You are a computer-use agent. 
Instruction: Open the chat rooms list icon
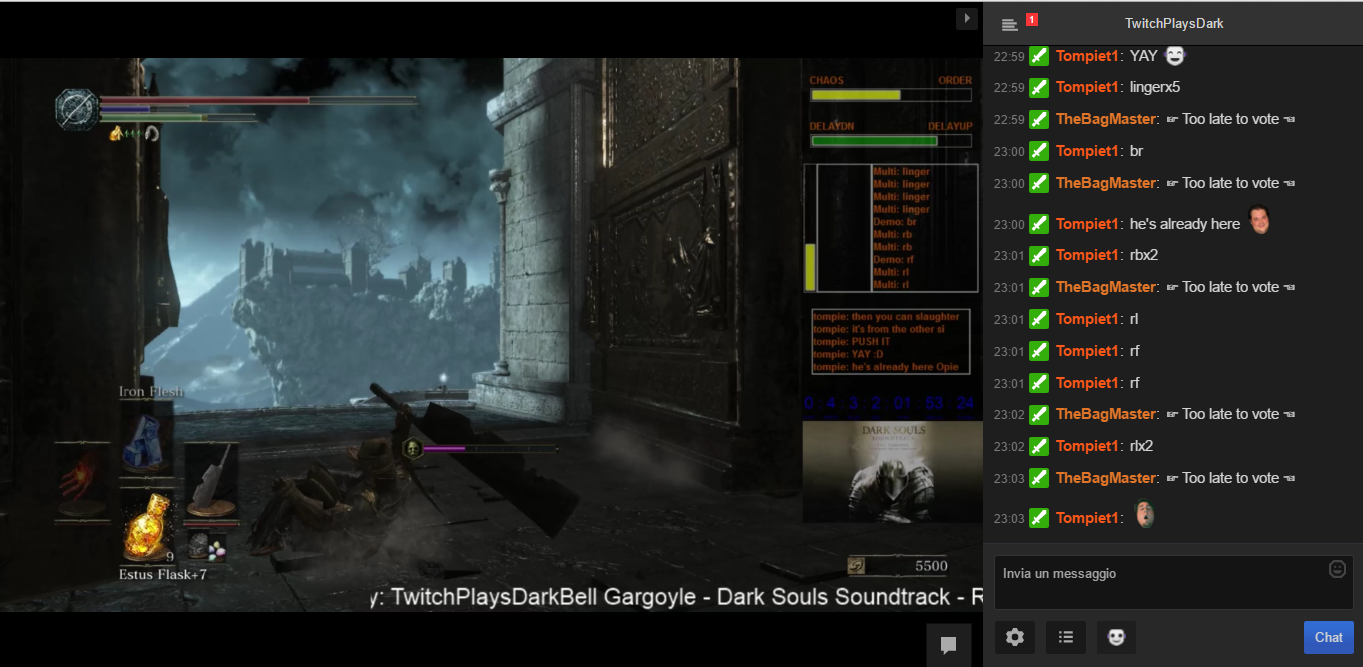pyautogui.click(x=1009, y=24)
